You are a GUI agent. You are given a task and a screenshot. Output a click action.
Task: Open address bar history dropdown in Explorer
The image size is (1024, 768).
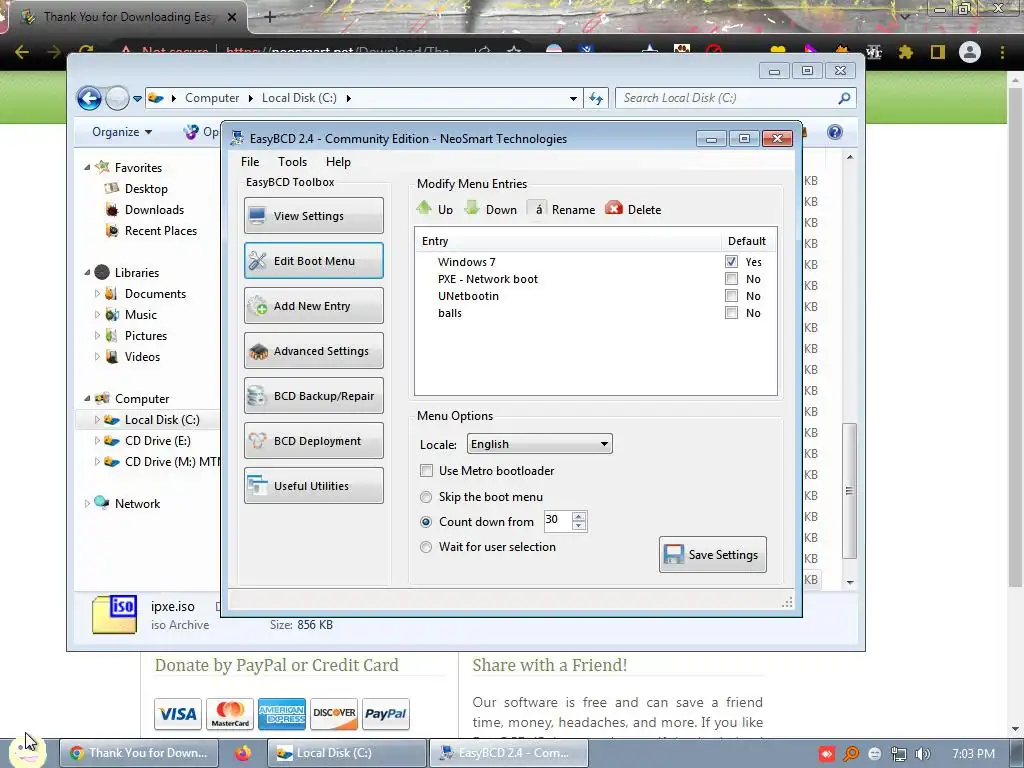[573, 99]
